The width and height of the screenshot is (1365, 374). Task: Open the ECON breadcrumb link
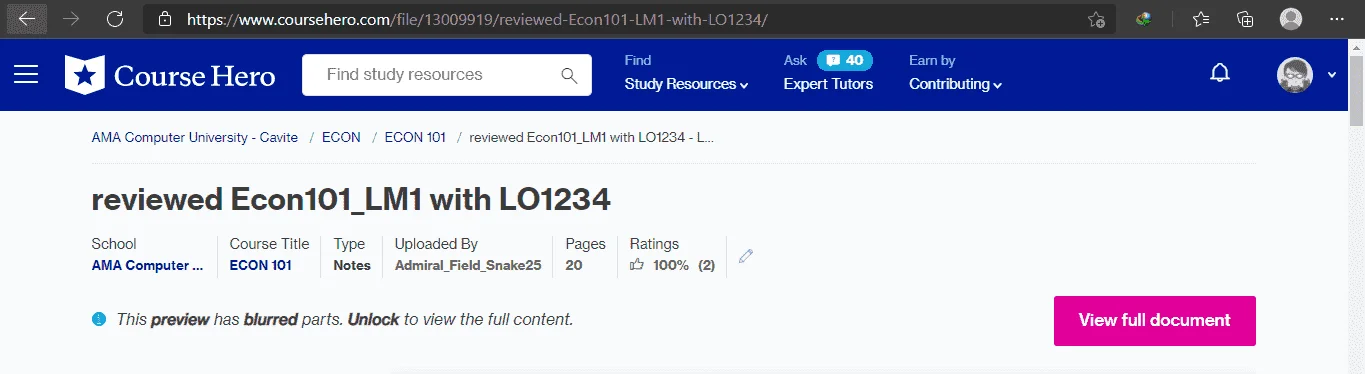[341, 137]
